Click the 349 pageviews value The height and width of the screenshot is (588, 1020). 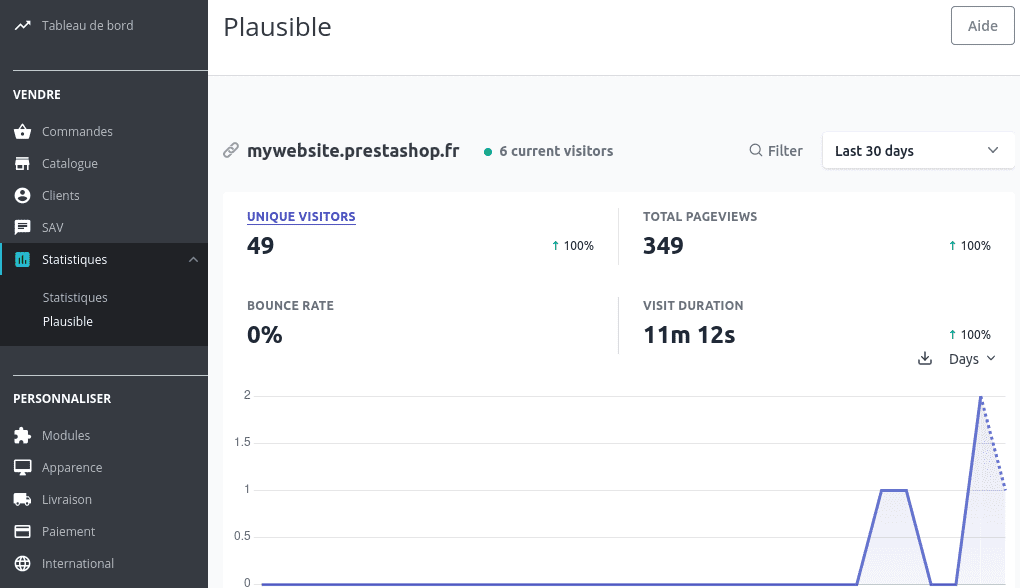663,246
